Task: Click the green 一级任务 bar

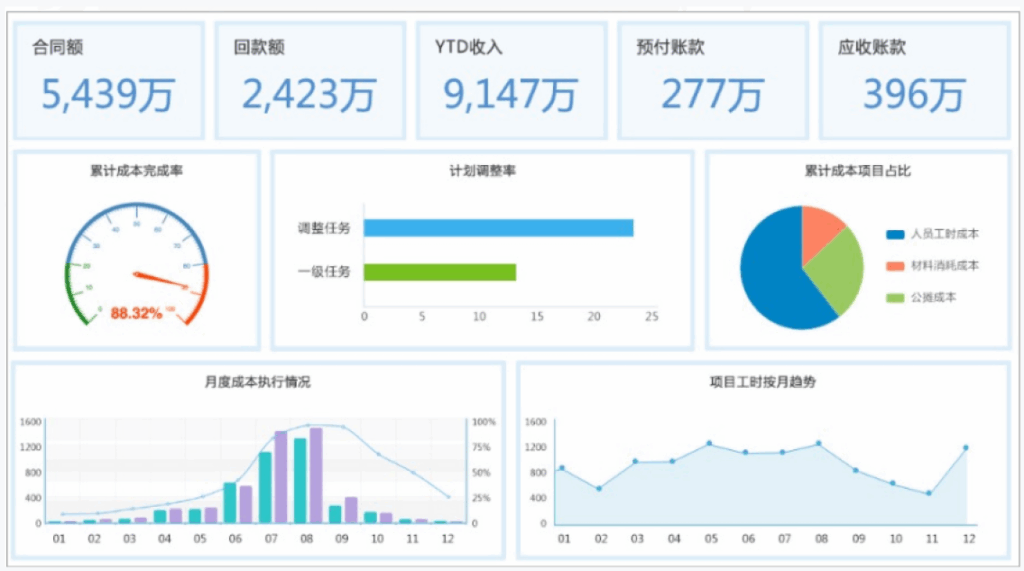Action: 440,272
